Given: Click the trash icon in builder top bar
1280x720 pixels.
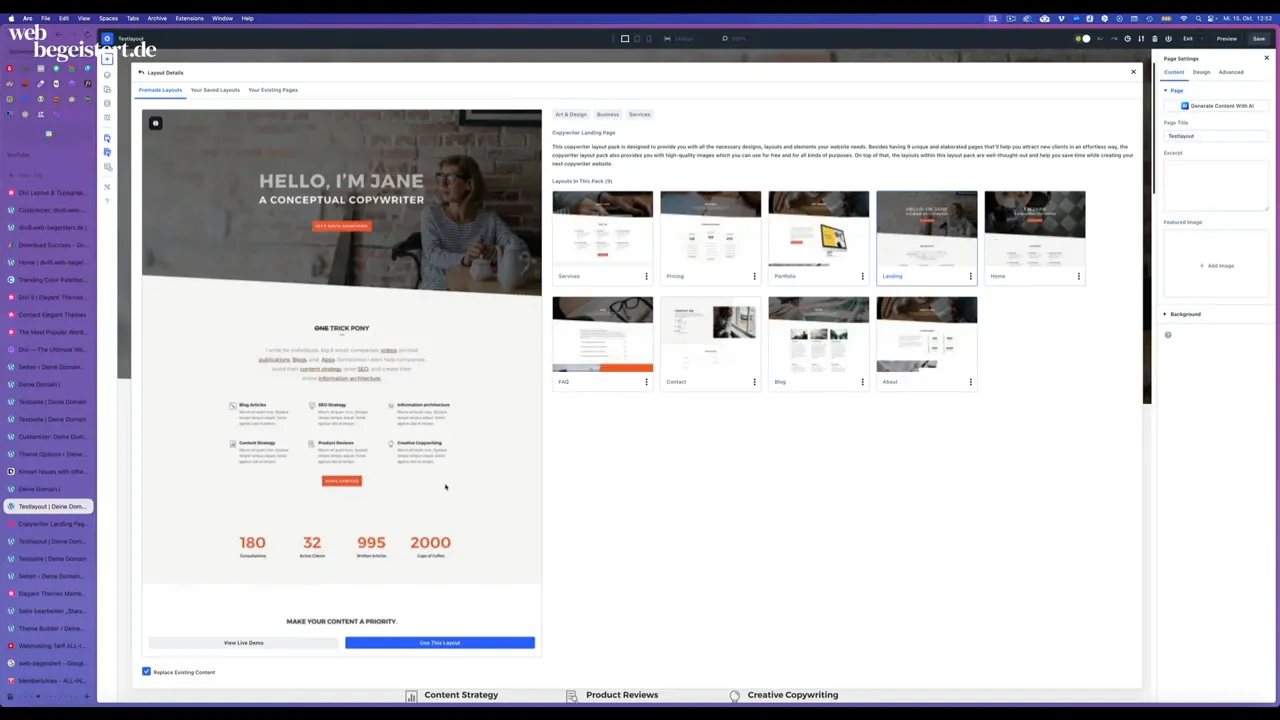Looking at the screenshot, I should [1154, 39].
